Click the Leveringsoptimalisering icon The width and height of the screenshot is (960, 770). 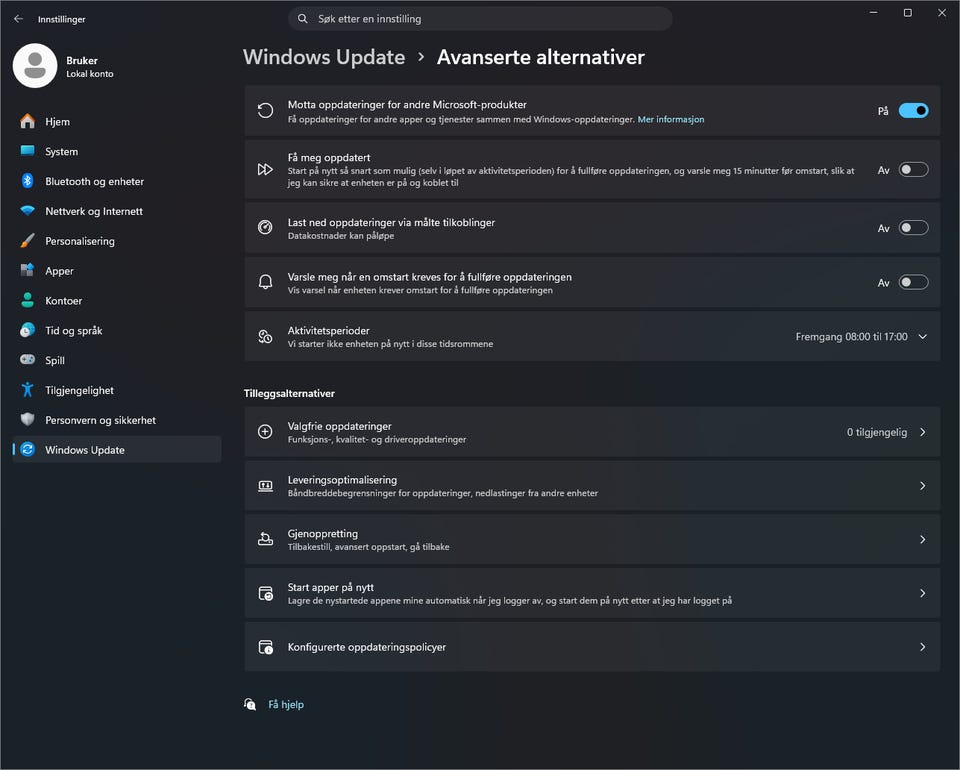click(x=265, y=485)
